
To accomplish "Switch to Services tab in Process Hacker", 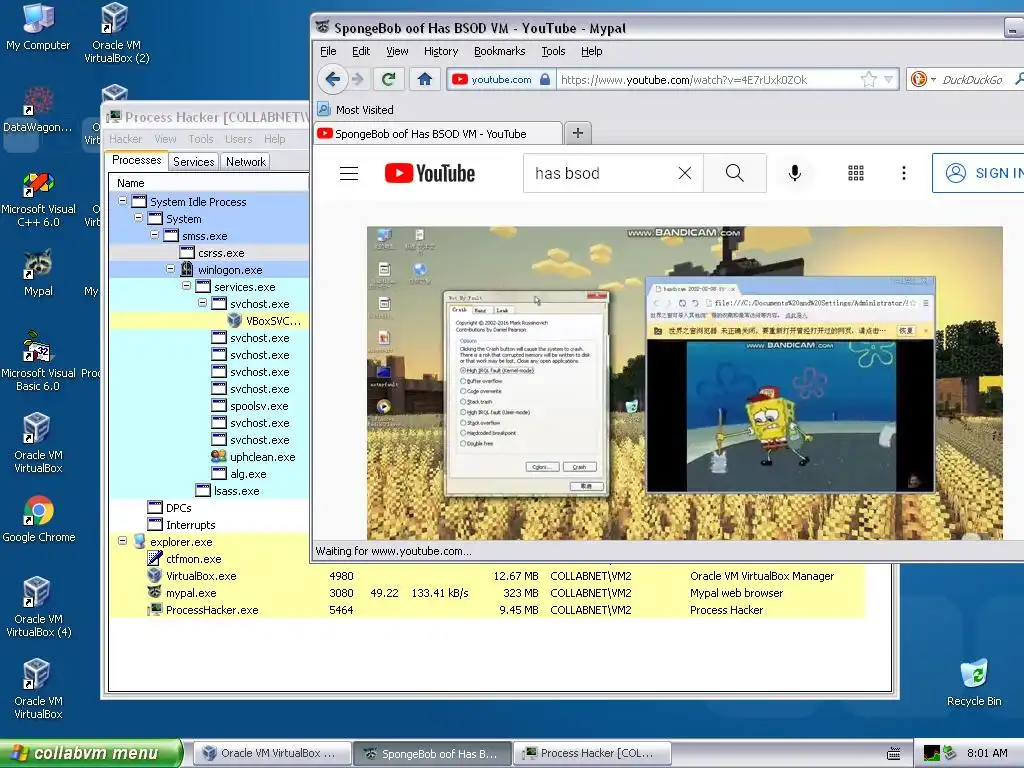I will (x=193, y=161).
